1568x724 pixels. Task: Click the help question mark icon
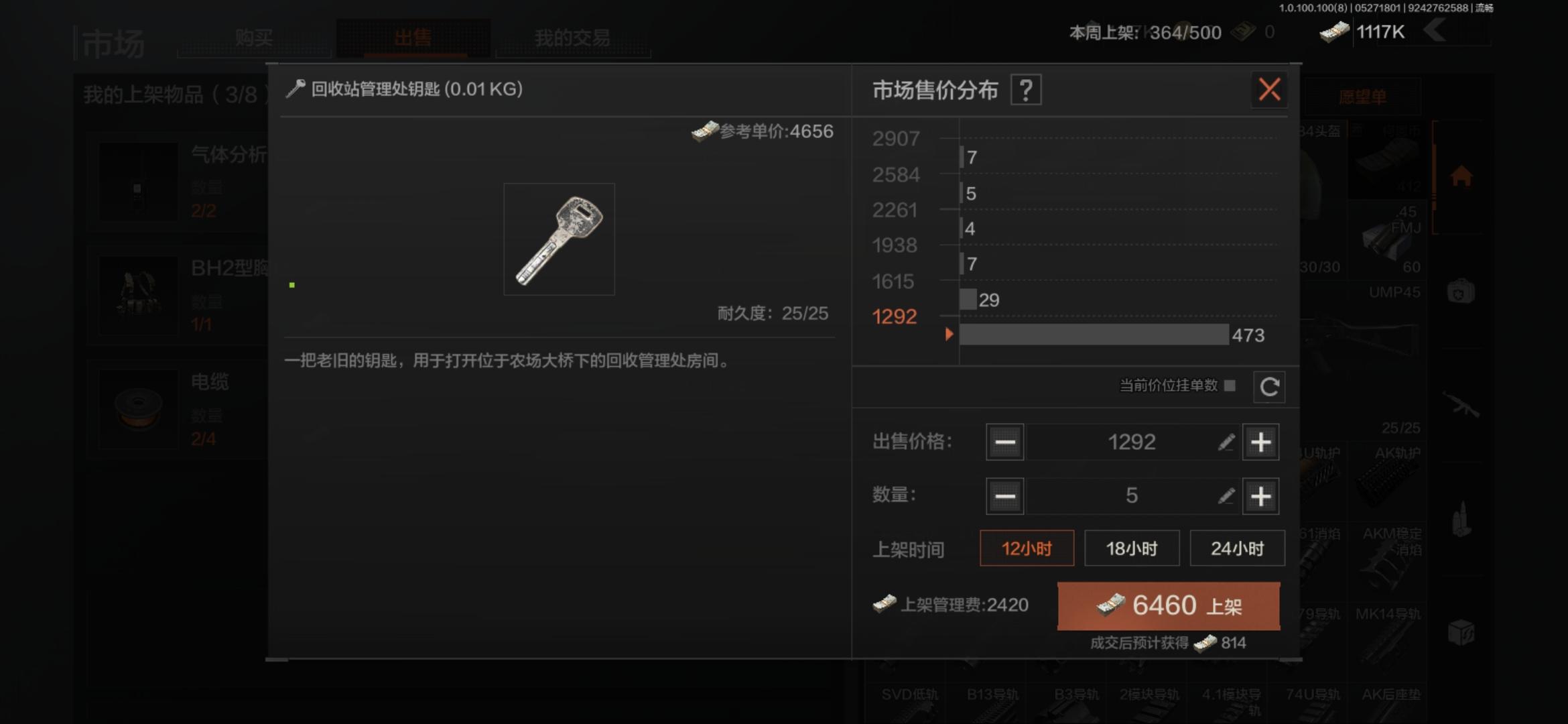1026,90
